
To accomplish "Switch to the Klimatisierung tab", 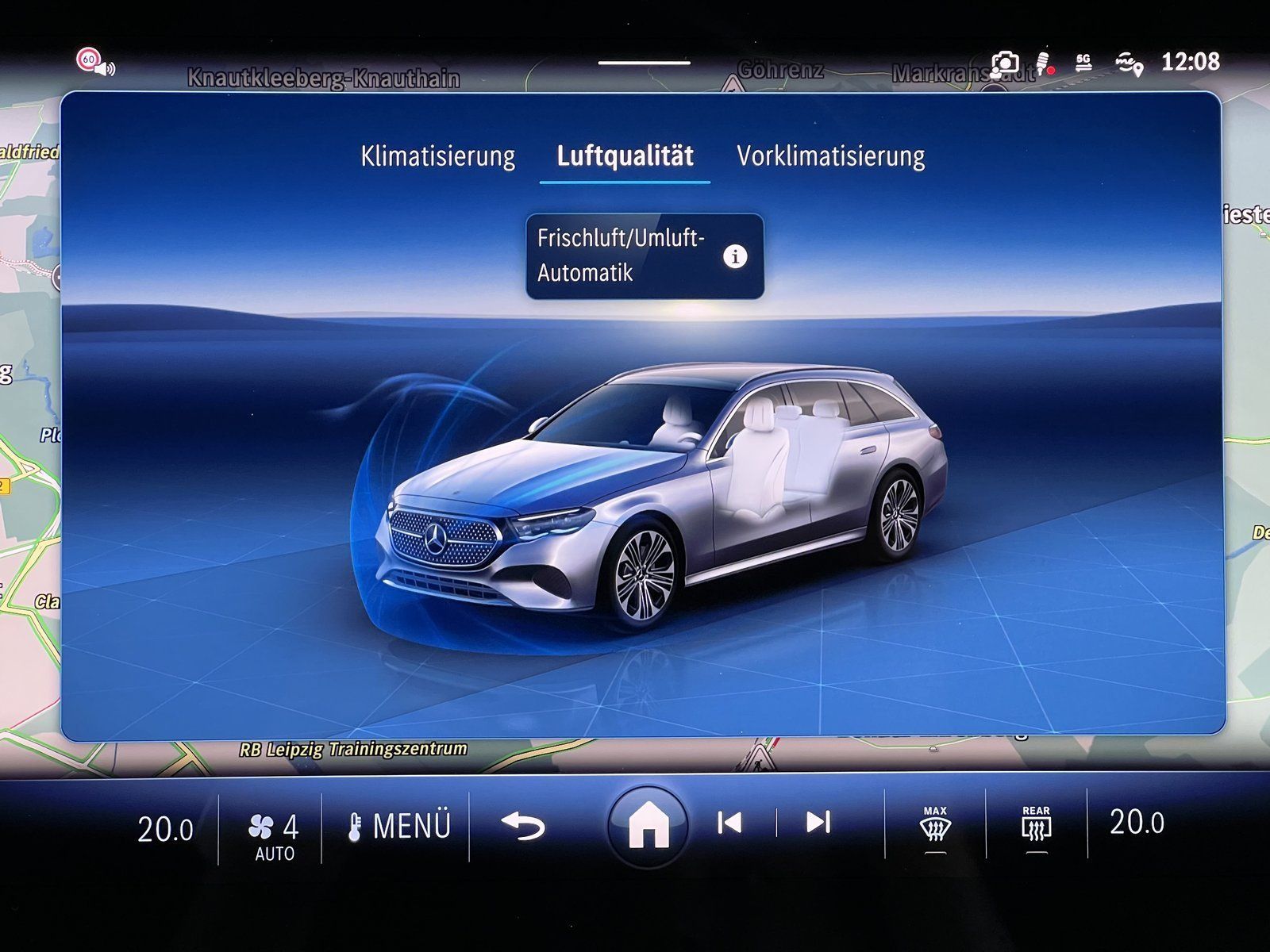I will 438,155.
